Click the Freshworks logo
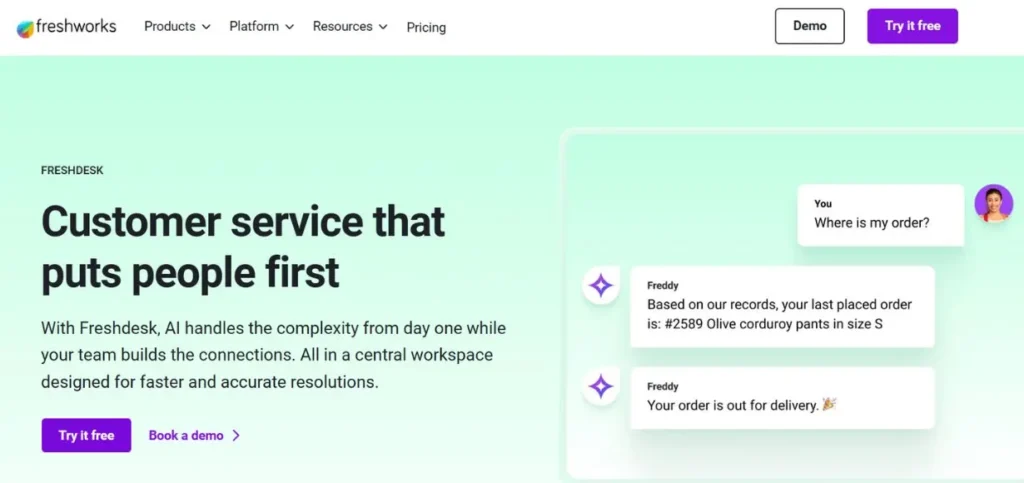1024x483 pixels. click(x=66, y=27)
